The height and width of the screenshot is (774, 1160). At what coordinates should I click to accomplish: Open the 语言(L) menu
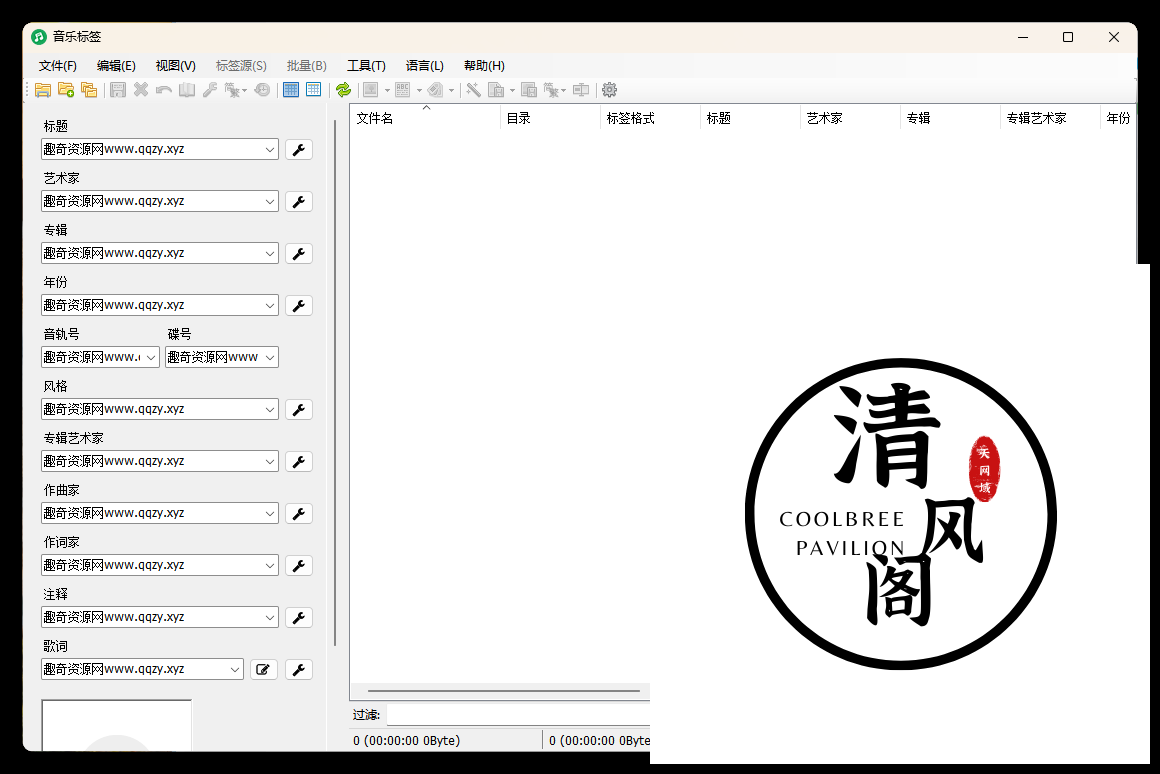click(x=425, y=66)
